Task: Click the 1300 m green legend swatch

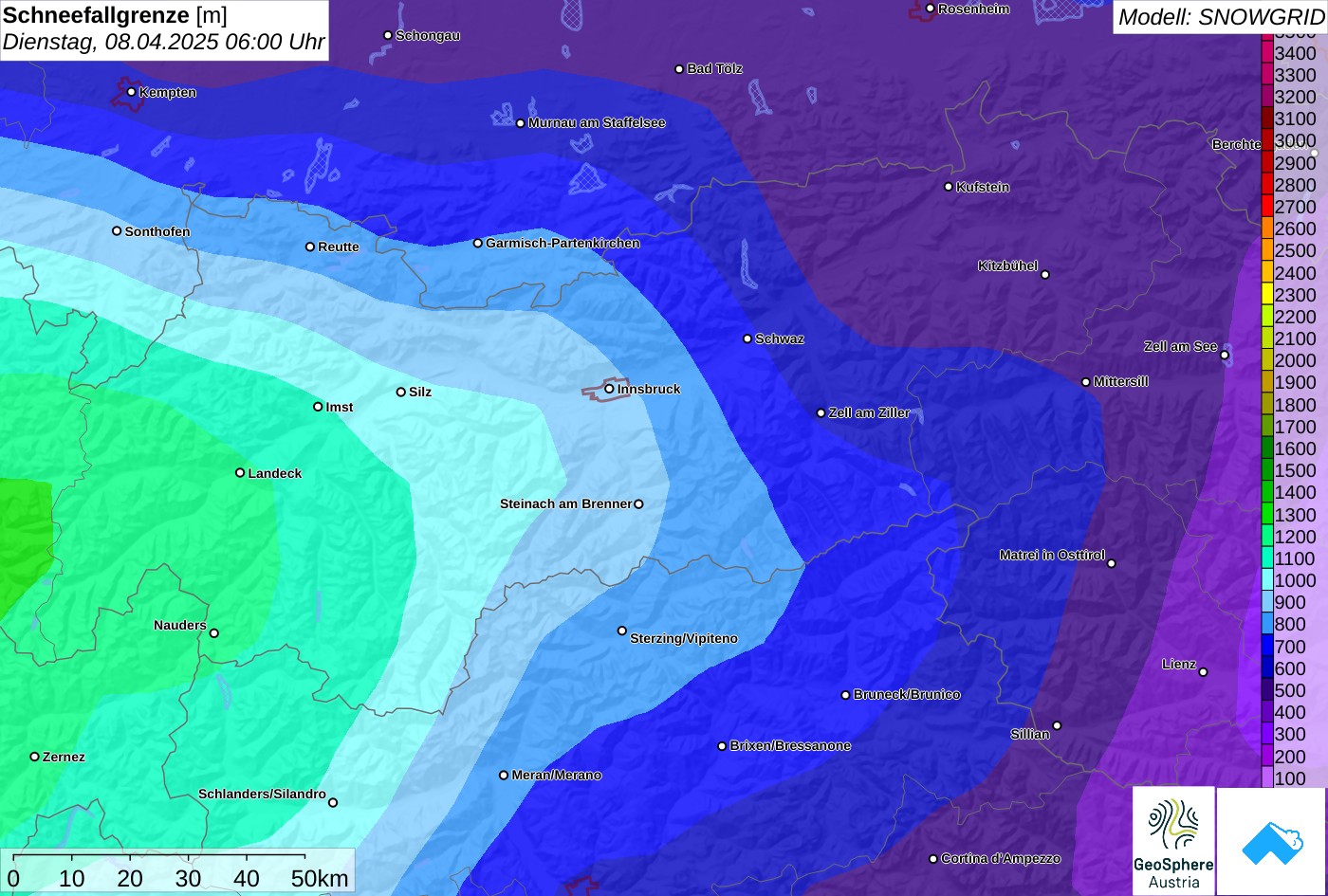Action: (1267, 515)
